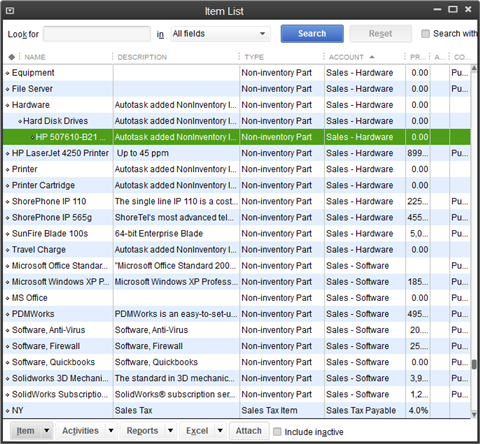Click the Account column sort arrow

[x=372, y=57]
